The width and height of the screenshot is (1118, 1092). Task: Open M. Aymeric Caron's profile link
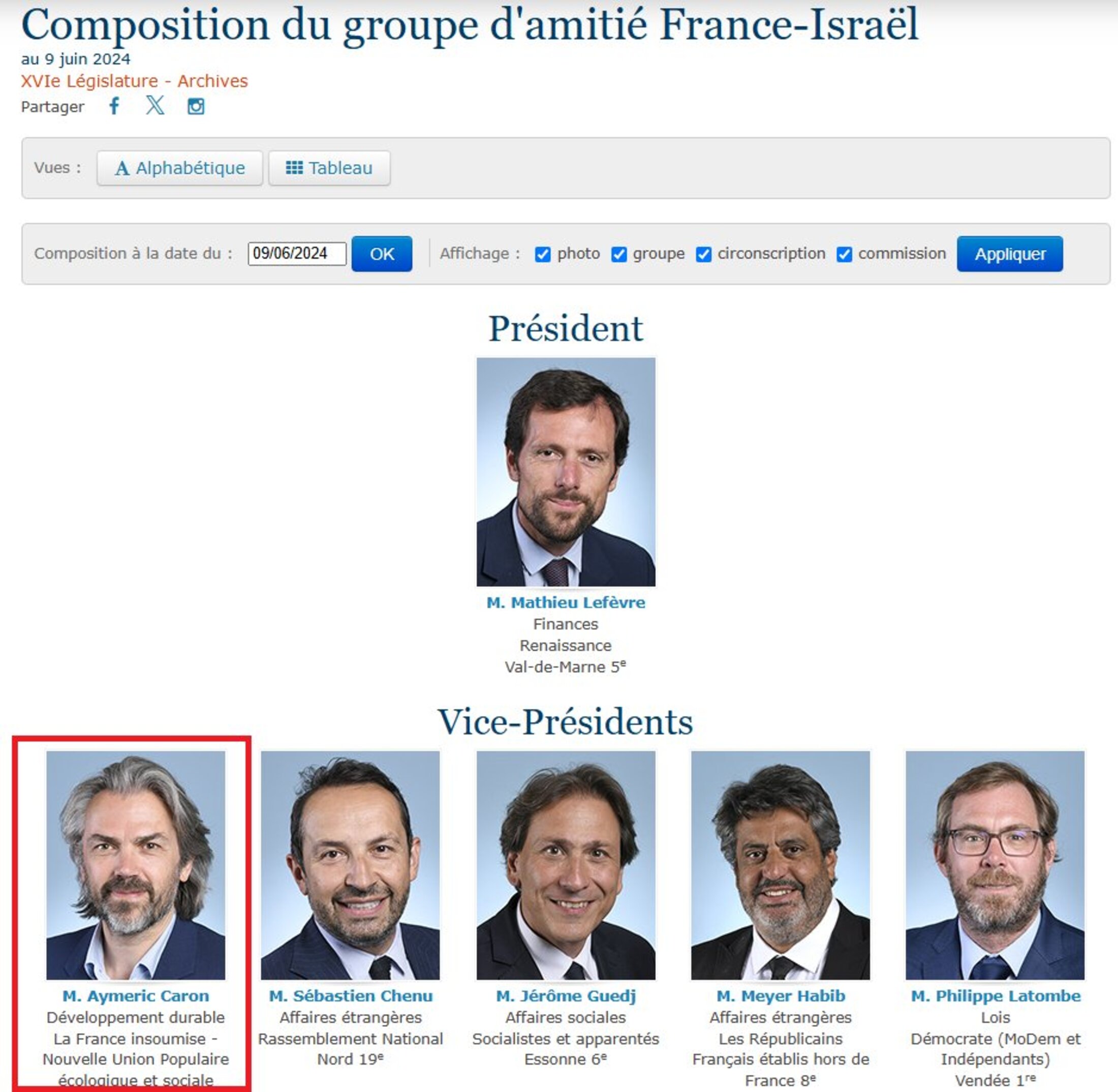136,995
